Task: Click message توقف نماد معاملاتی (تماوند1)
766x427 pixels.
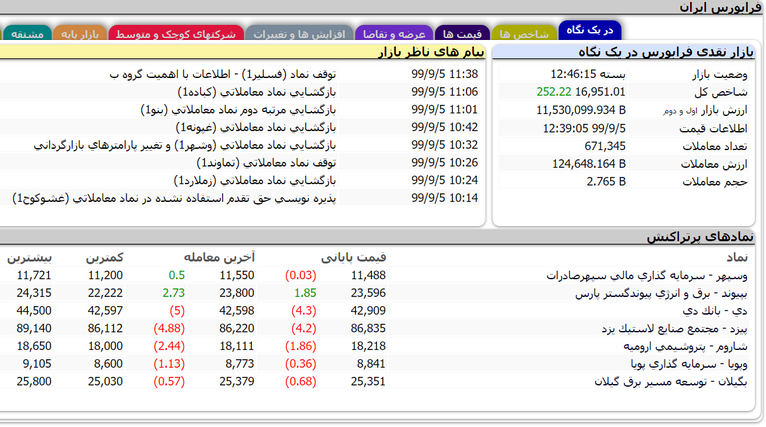Action: (266, 163)
